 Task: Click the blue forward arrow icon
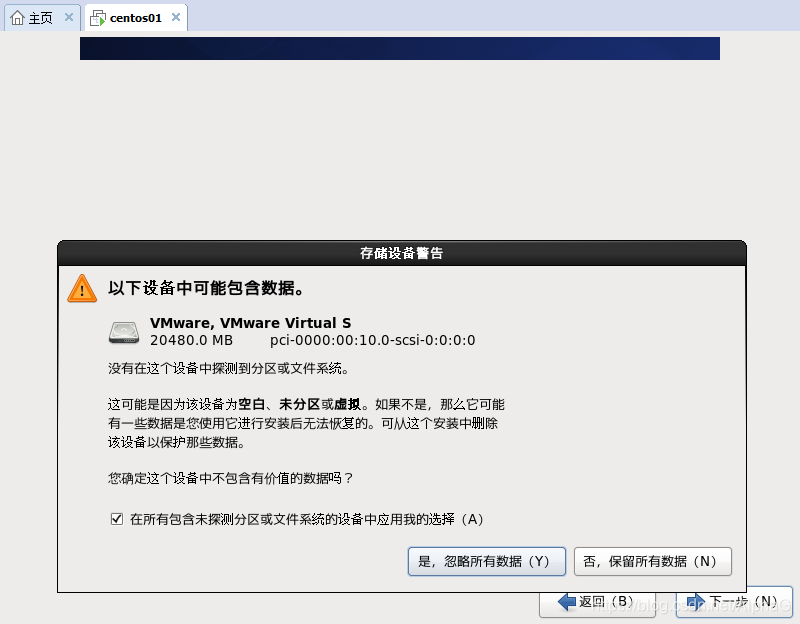click(x=696, y=602)
